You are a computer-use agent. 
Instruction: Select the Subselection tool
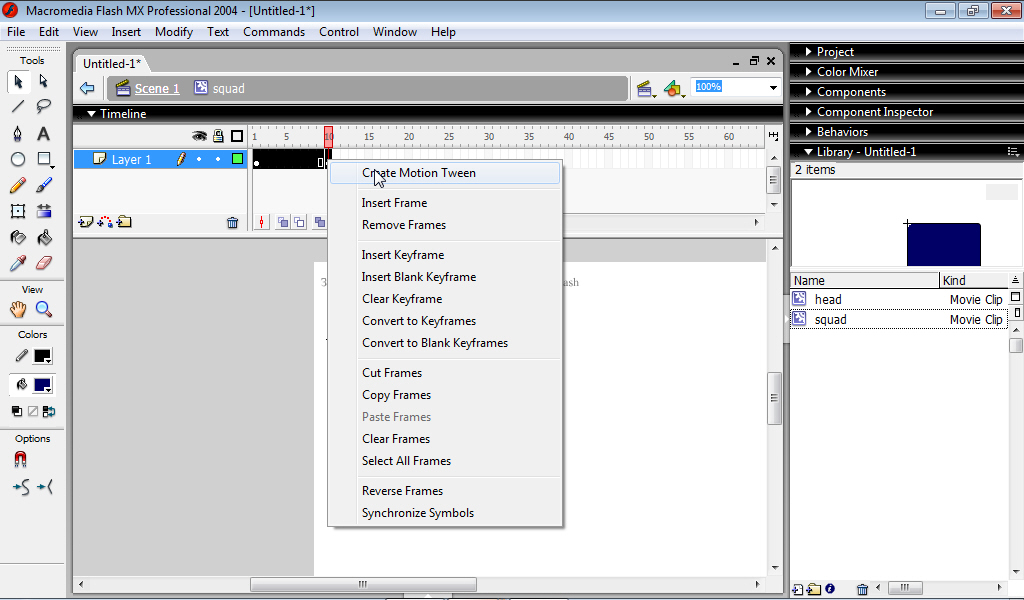point(44,81)
